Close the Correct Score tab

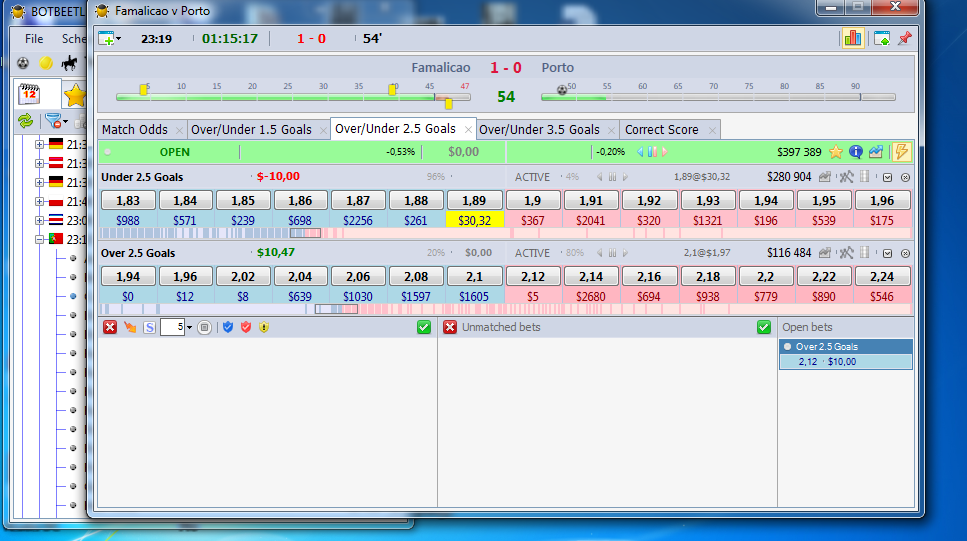pos(712,130)
